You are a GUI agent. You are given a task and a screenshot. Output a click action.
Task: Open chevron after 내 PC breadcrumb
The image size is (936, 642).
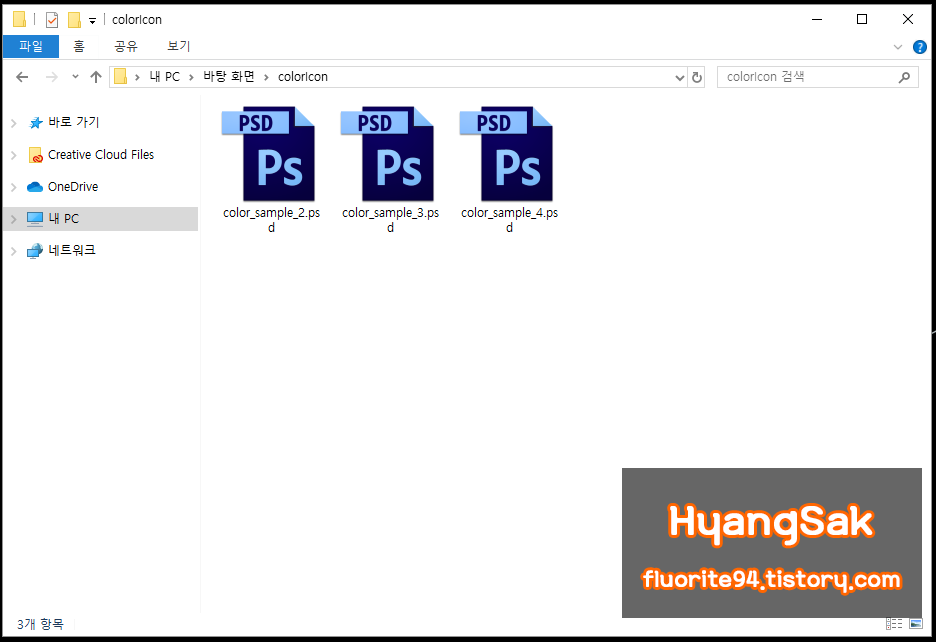191,77
